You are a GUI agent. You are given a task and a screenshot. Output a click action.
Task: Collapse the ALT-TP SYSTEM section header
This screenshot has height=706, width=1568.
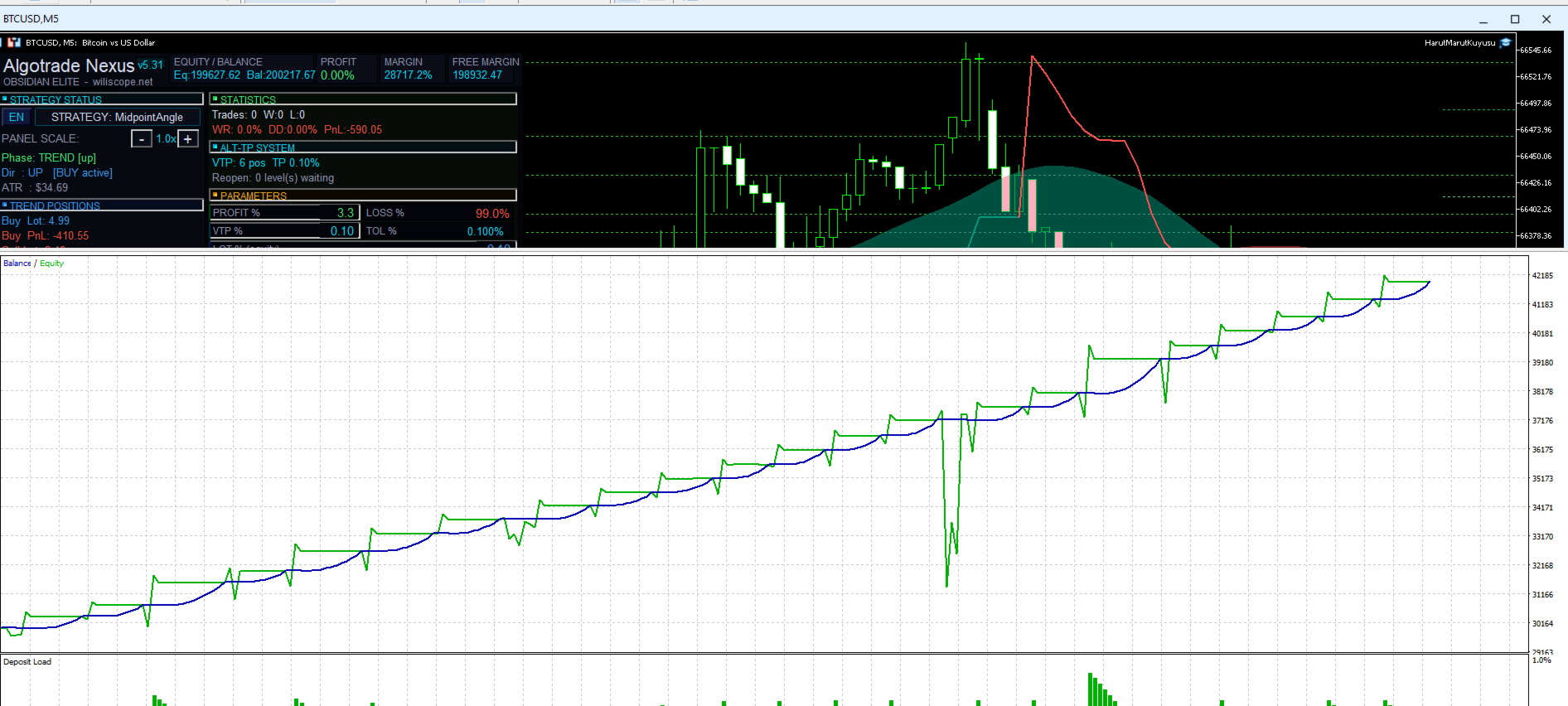pos(364,147)
